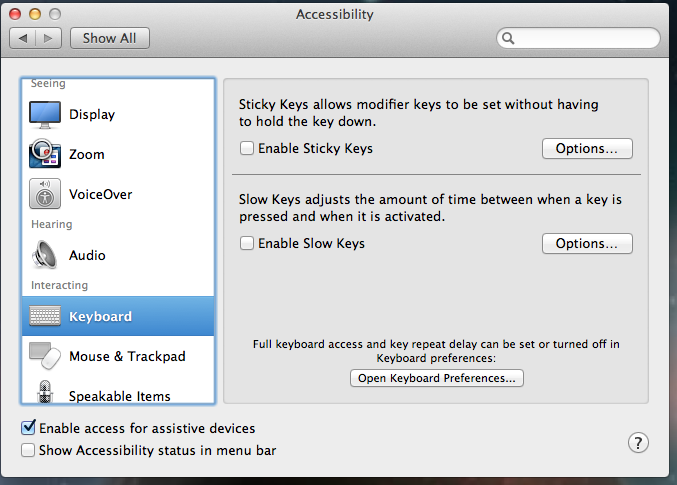Open Mouse & Trackpad icon
This screenshot has height=485, width=677.
[45, 356]
